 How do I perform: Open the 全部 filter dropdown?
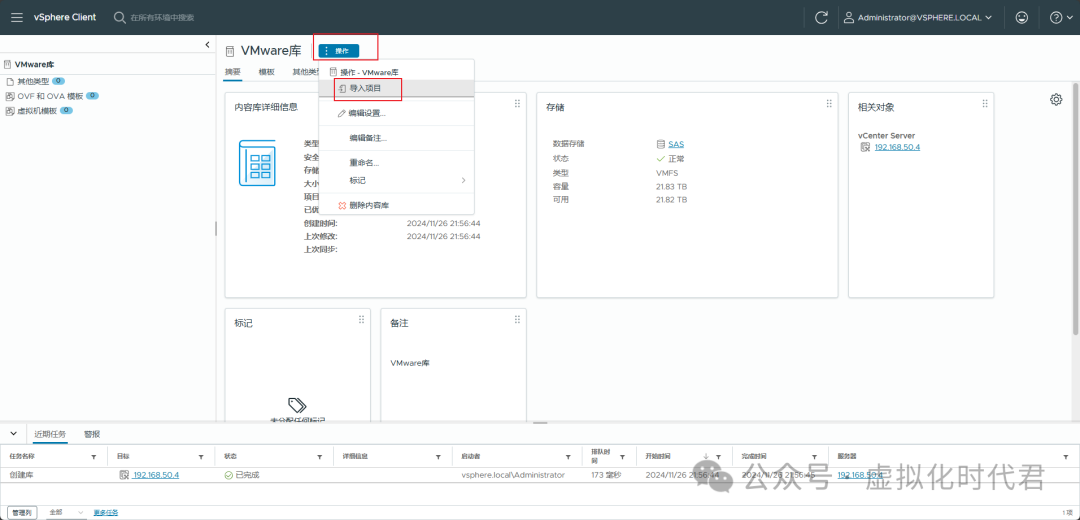(65, 512)
